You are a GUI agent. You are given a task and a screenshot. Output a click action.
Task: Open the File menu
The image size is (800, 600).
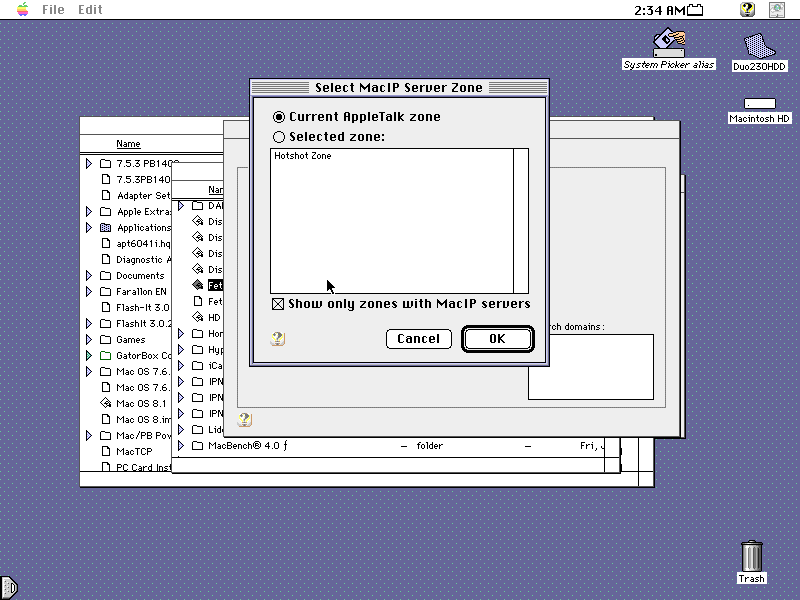[53, 10]
